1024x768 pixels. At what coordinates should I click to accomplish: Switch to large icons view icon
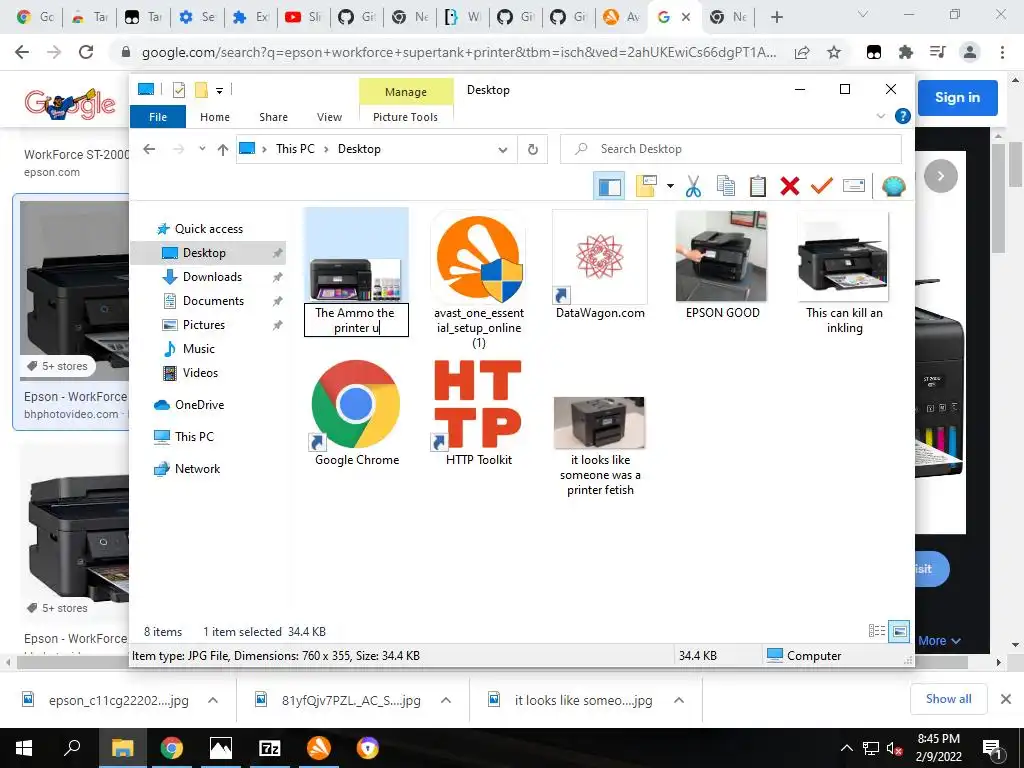click(x=899, y=631)
